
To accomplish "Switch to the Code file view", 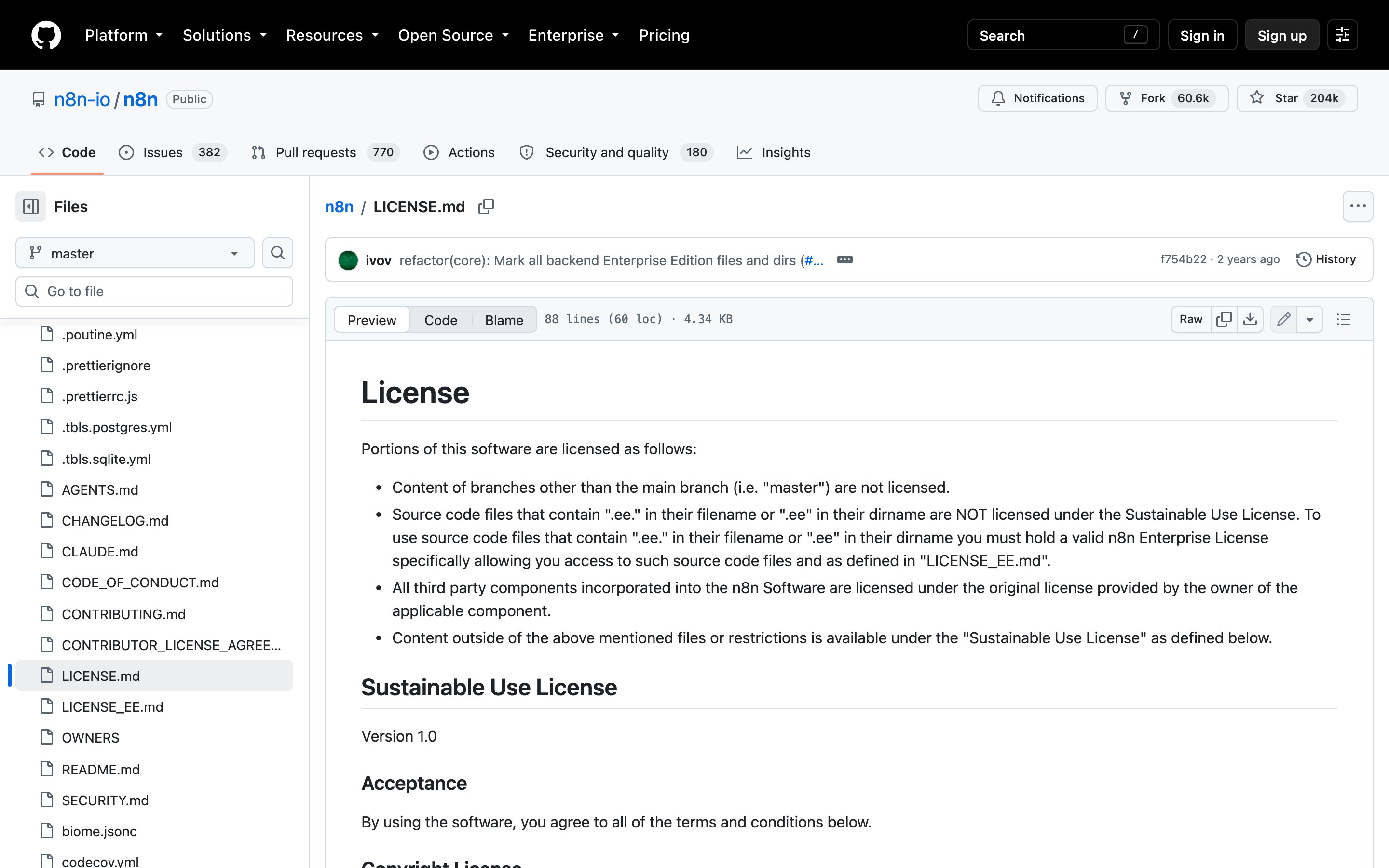I will 441,319.
